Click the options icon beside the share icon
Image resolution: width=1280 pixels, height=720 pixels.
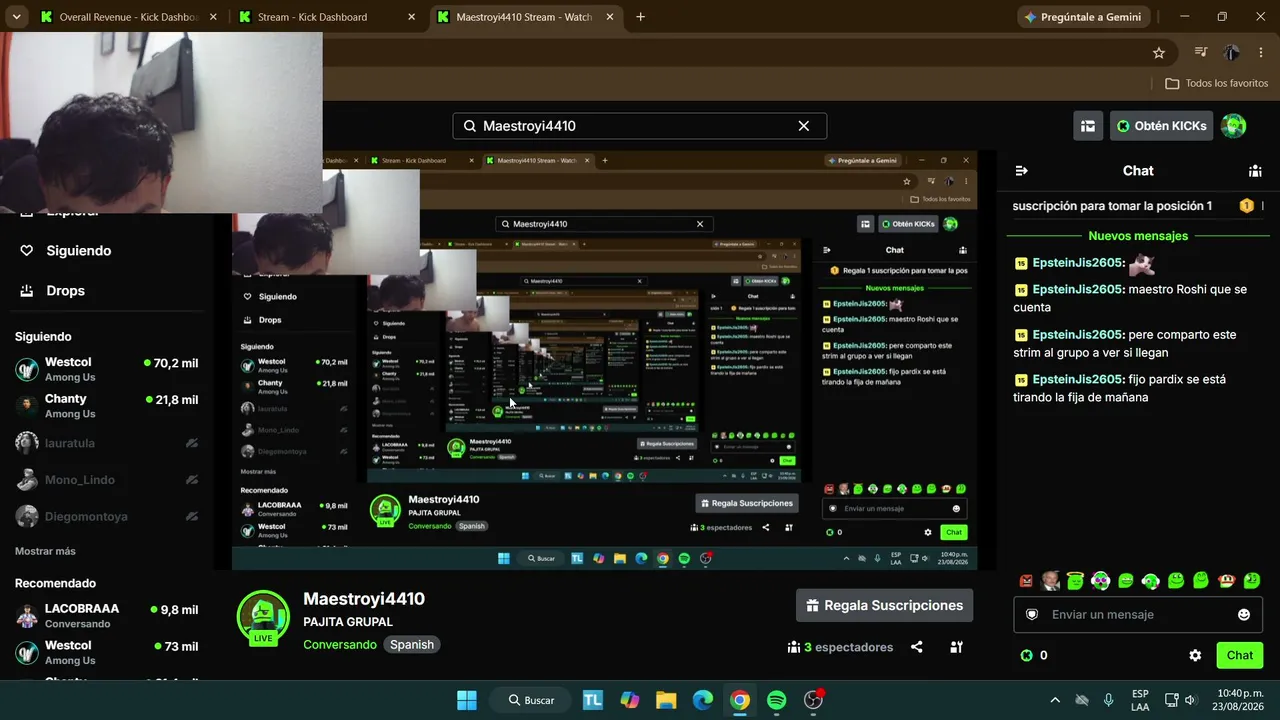tap(956, 647)
